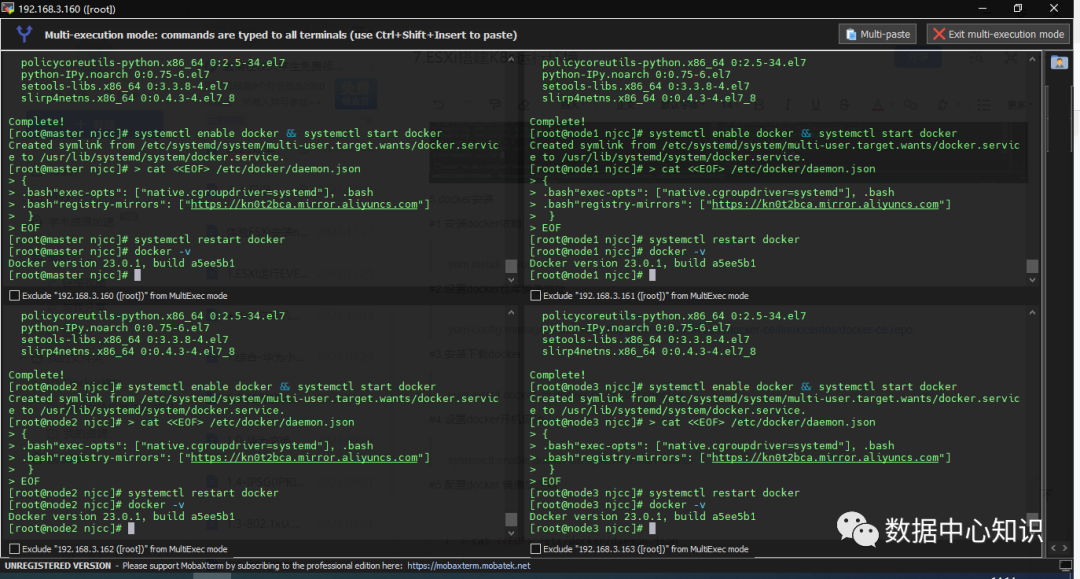Open the right sidebar panel icon

(1059, 63)
